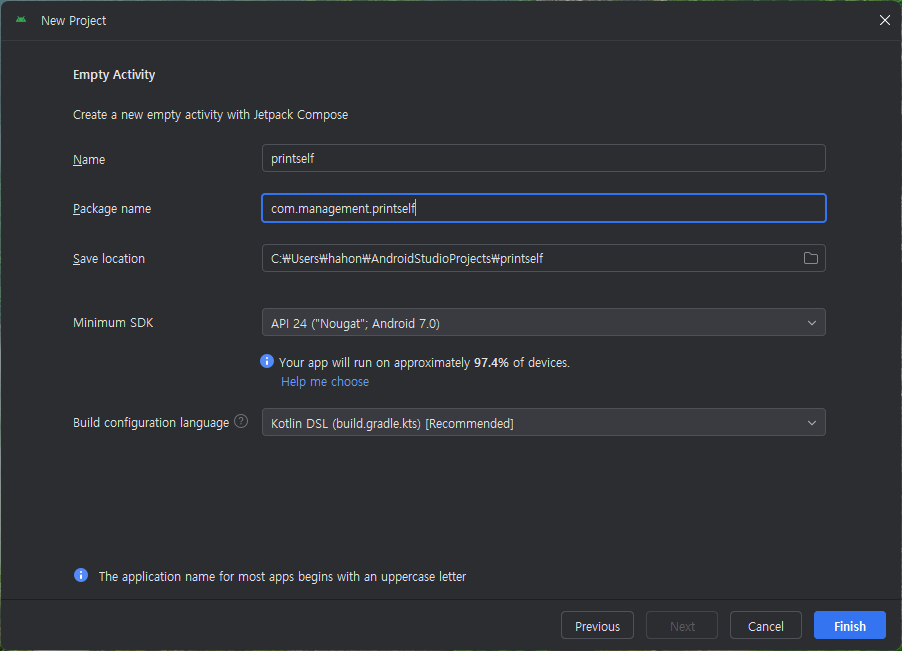This screenshot has height=651, width=902.
Task: Click the 97.4% of devices text
Action: (x=522, y=363)
